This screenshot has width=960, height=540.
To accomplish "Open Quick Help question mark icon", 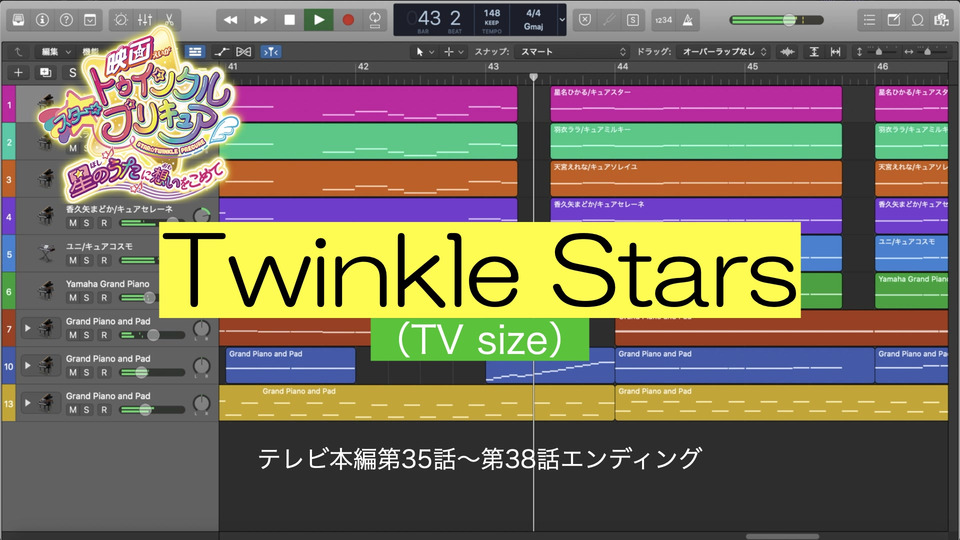I will (66, 20).
